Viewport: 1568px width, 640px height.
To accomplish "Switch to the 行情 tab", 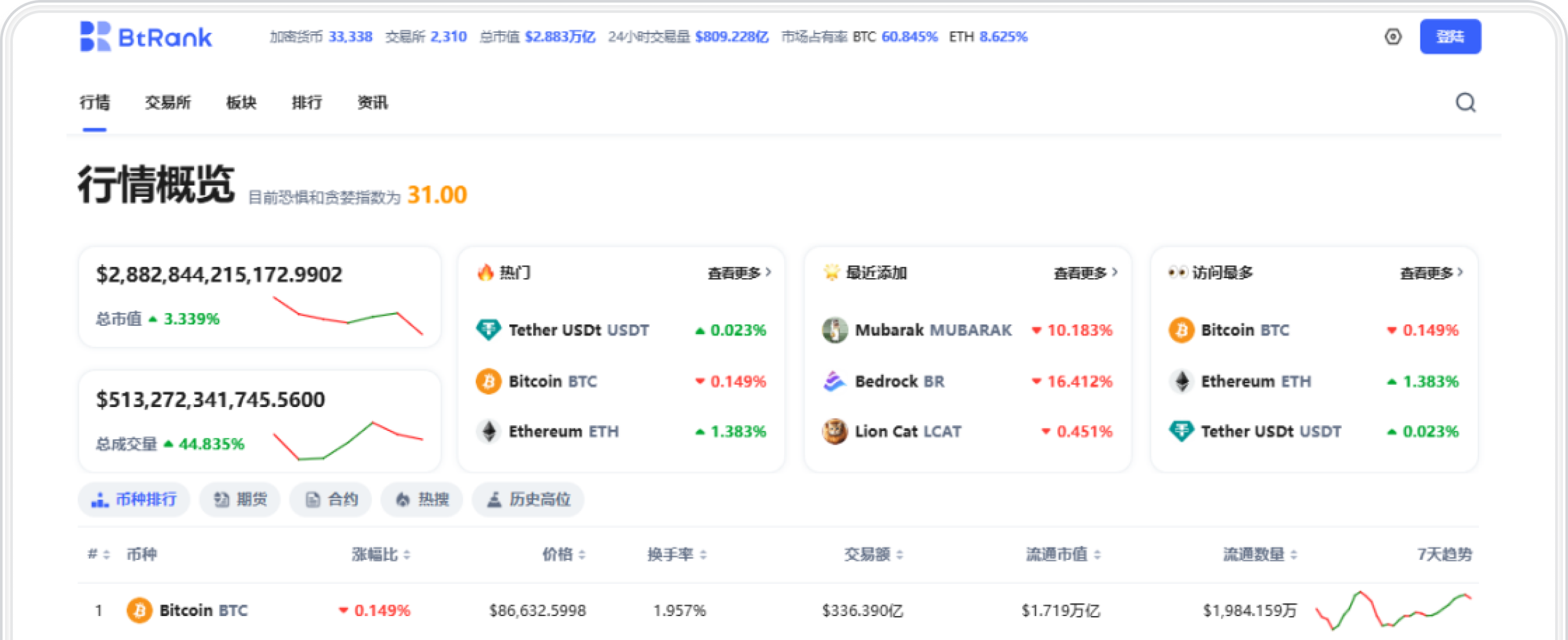I will tap(95, 103).
